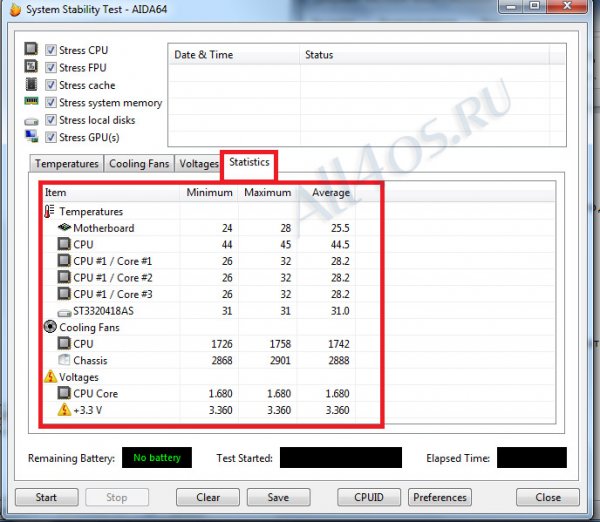Select the Chassis fan row label
600x522 pixels.
[x=90, y=361]
